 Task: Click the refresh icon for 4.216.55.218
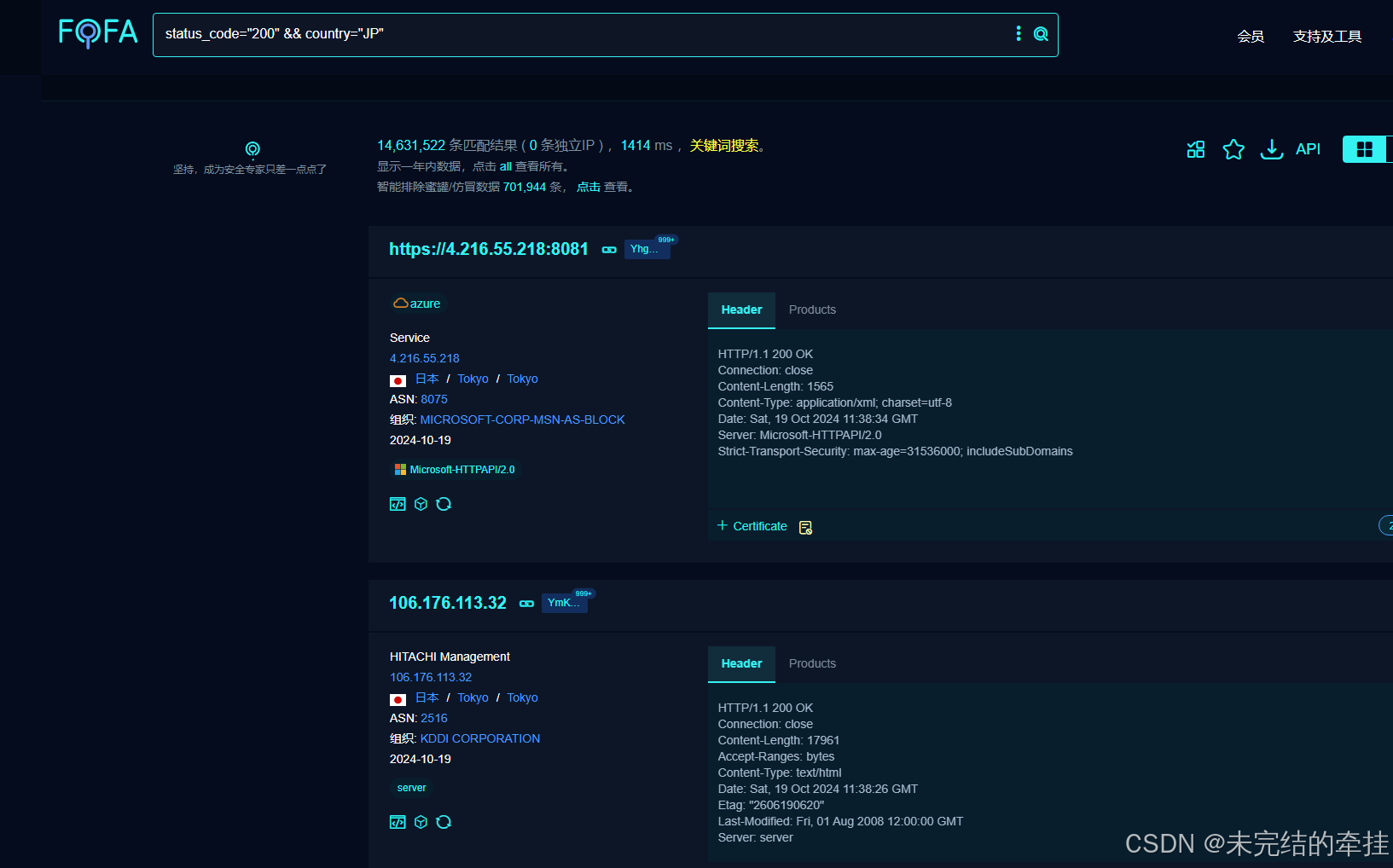(444, 504)
